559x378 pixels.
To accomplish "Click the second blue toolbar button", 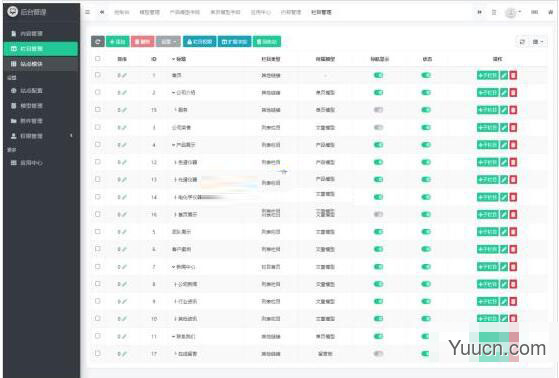I will (234, 42).
